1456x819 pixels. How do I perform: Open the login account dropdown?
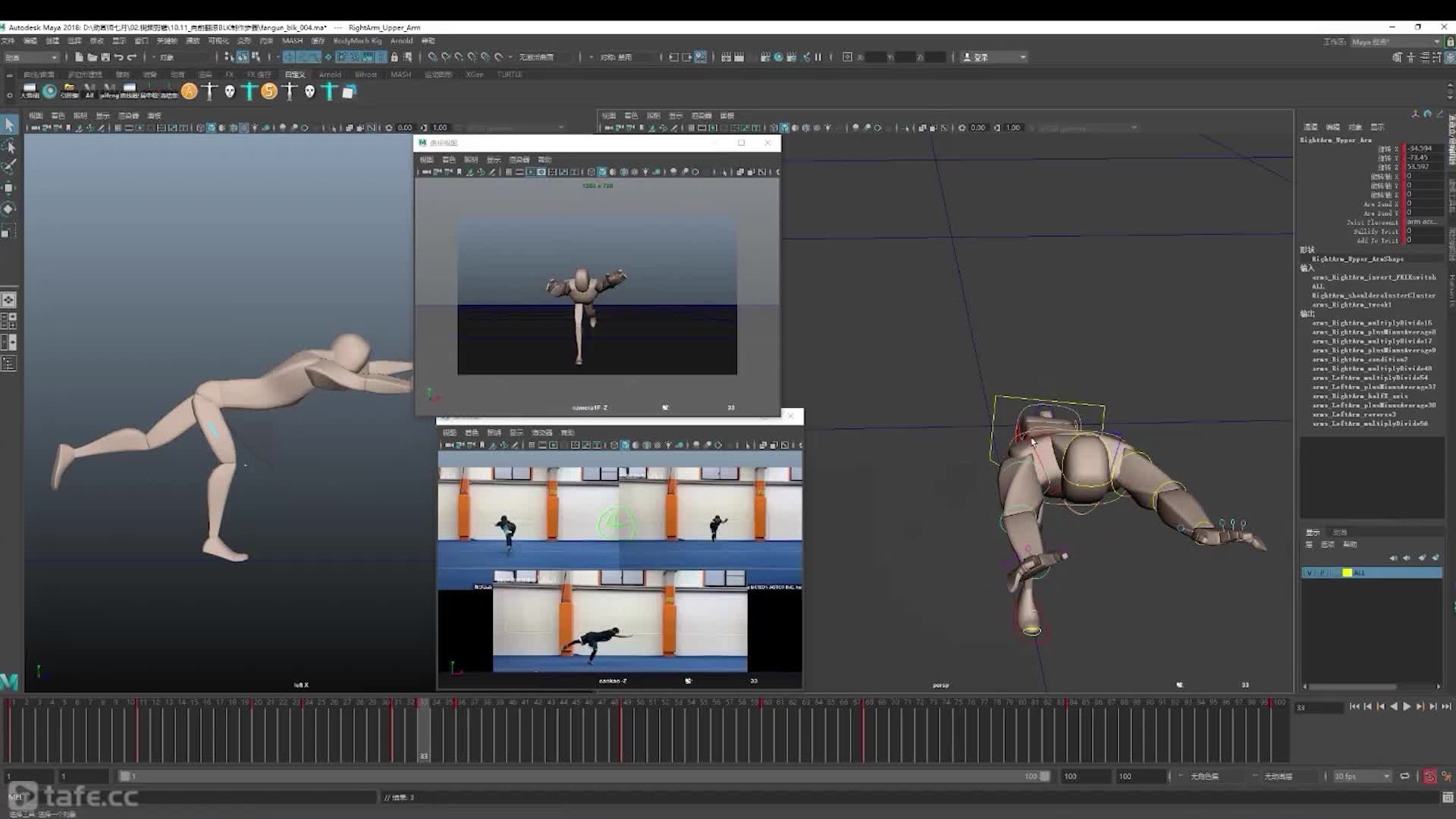(x=994, y=57)
